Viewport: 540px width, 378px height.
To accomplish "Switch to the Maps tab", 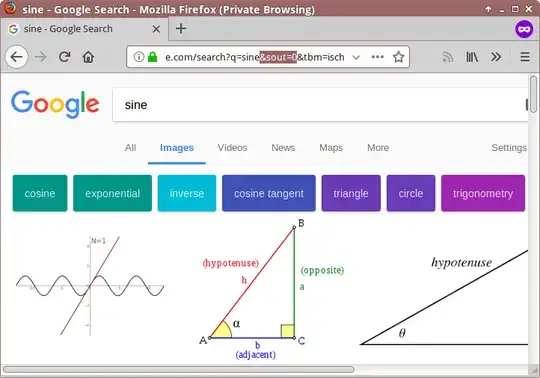I will pyautogui.click(x=331, y=148).
